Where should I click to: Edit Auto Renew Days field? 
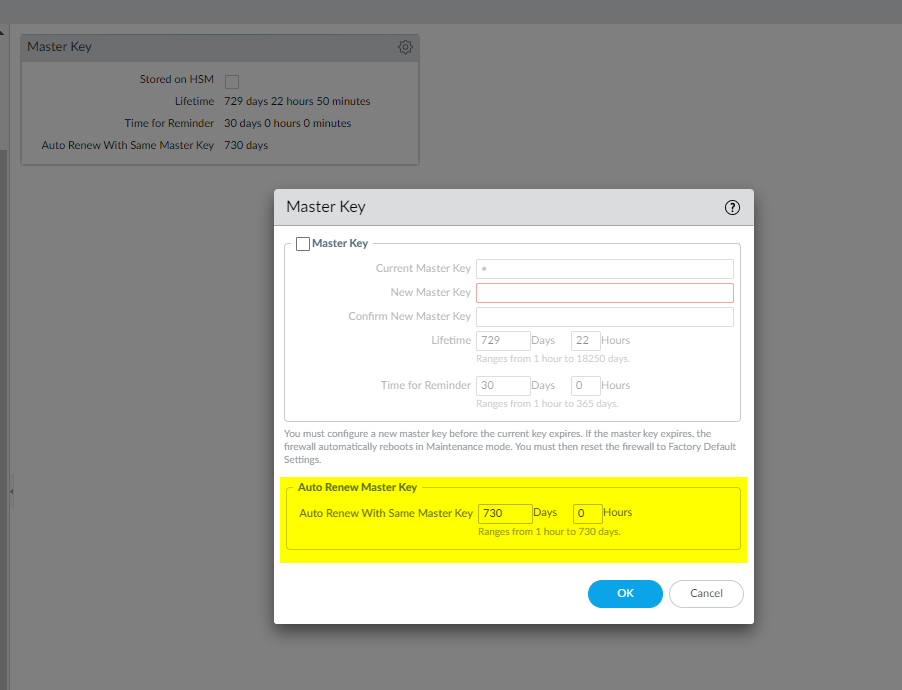pyautogui.click(x=505, y=513)
